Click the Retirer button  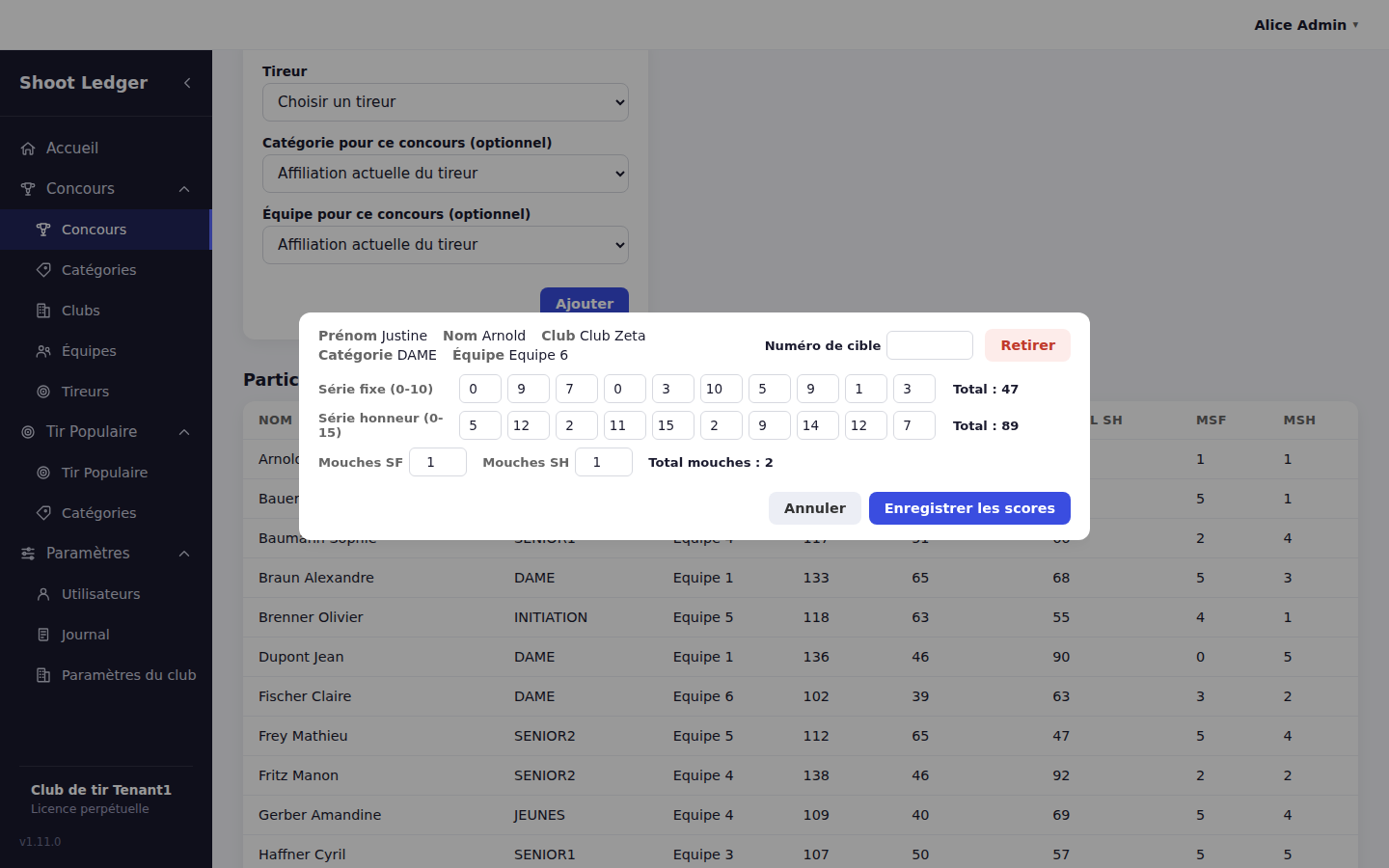coord(1027,345)
